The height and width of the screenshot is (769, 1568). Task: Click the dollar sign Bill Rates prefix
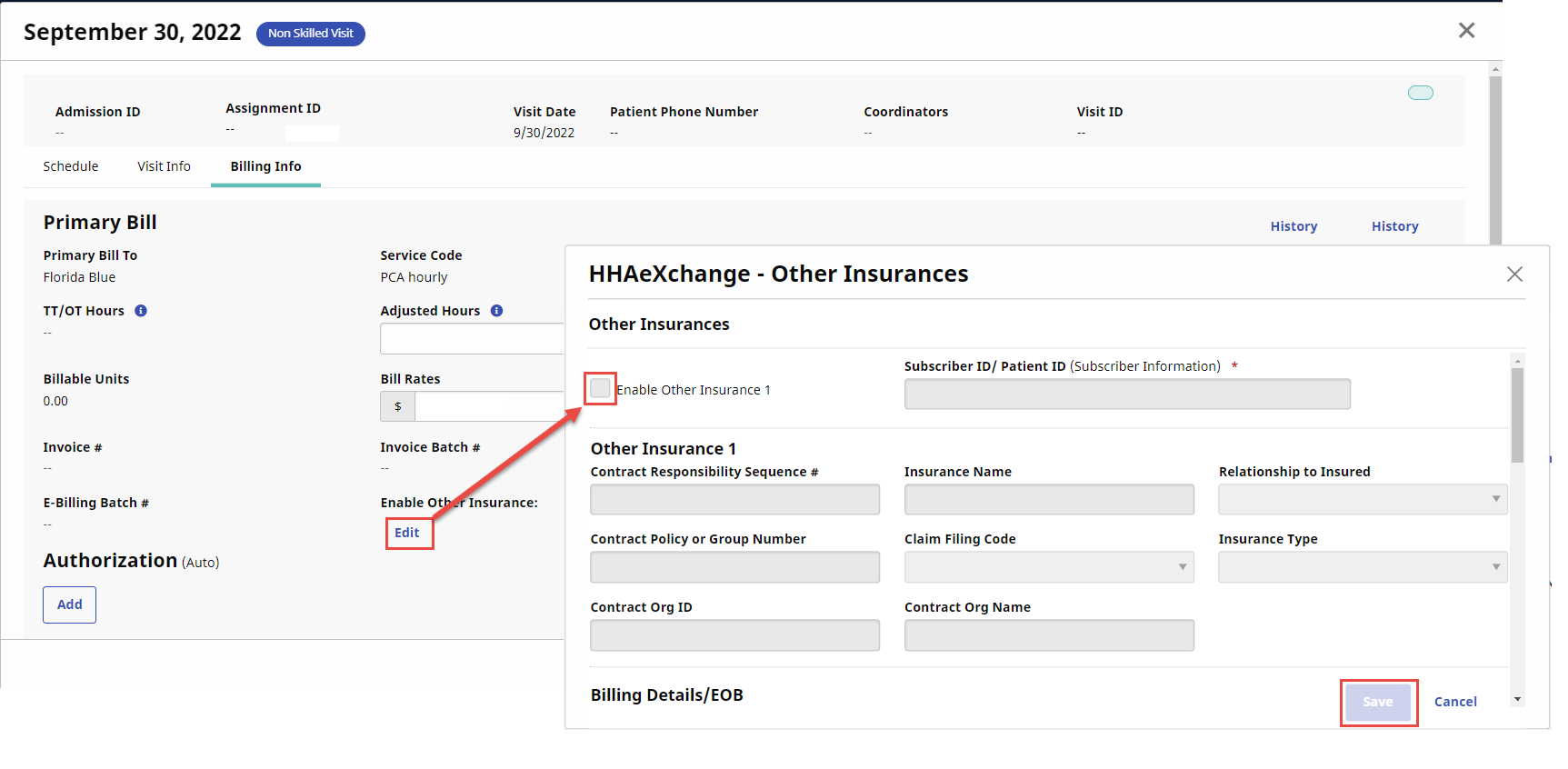tap(397, 406)
